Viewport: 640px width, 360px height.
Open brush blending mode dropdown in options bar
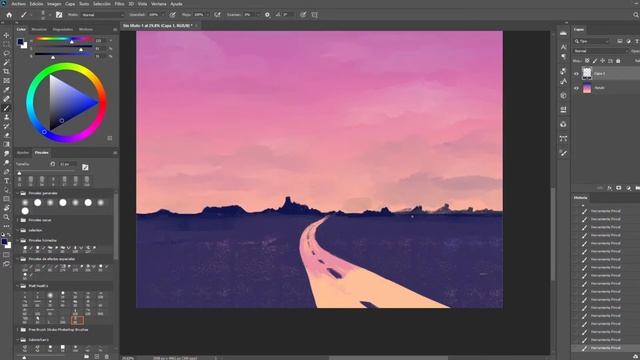[102, 15]
